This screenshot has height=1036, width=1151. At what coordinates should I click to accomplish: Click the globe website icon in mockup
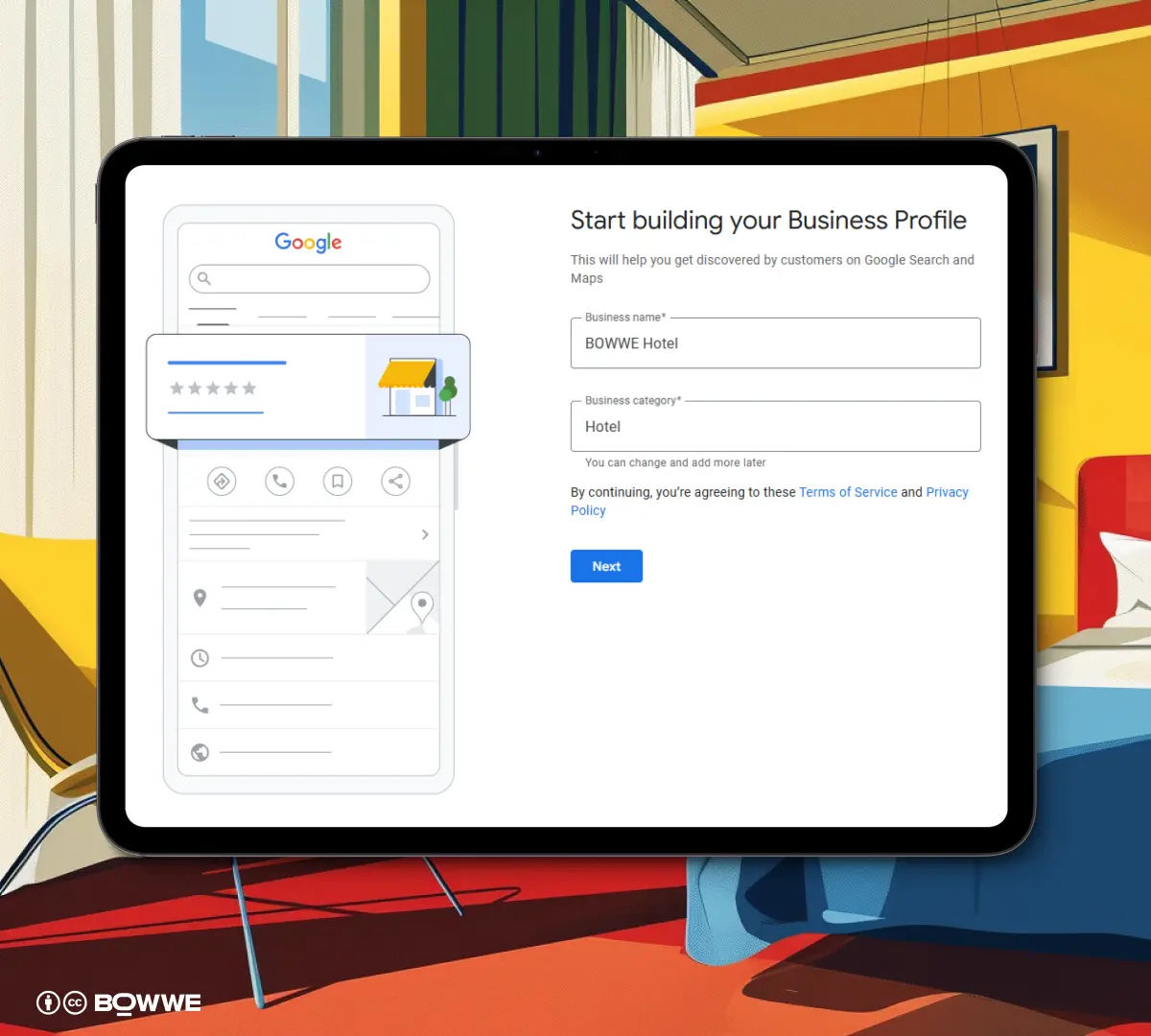click(200, 752)
